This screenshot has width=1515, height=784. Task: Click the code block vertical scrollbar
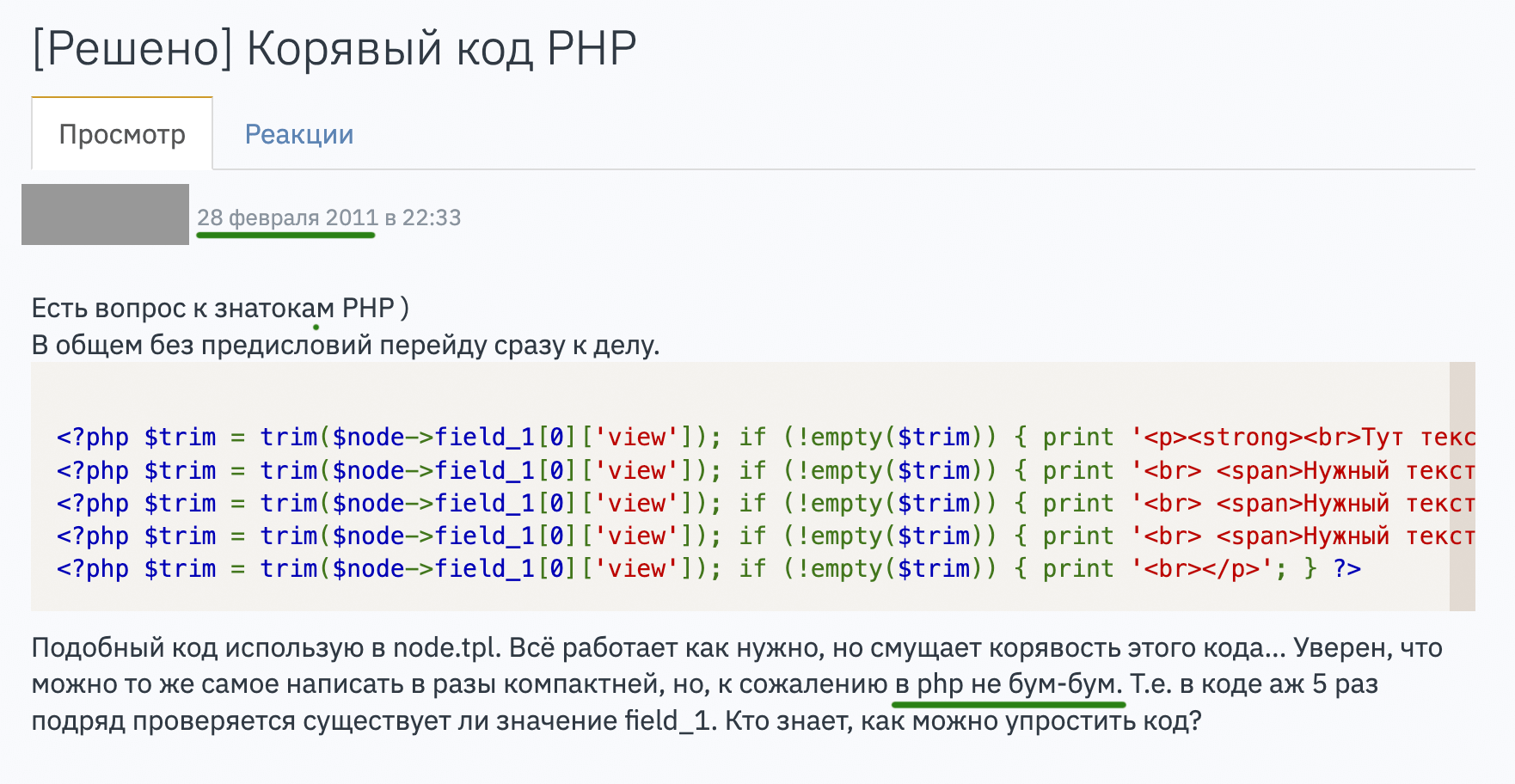[1462, 487]
